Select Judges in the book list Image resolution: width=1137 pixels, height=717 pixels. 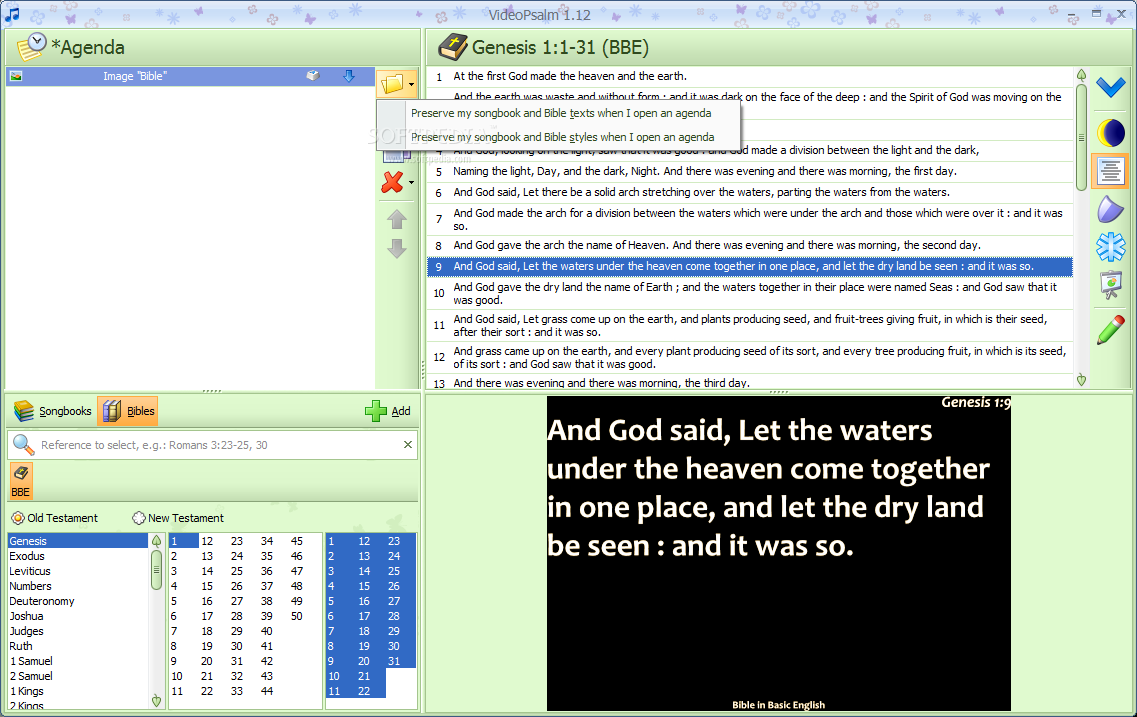pos(78,631)
